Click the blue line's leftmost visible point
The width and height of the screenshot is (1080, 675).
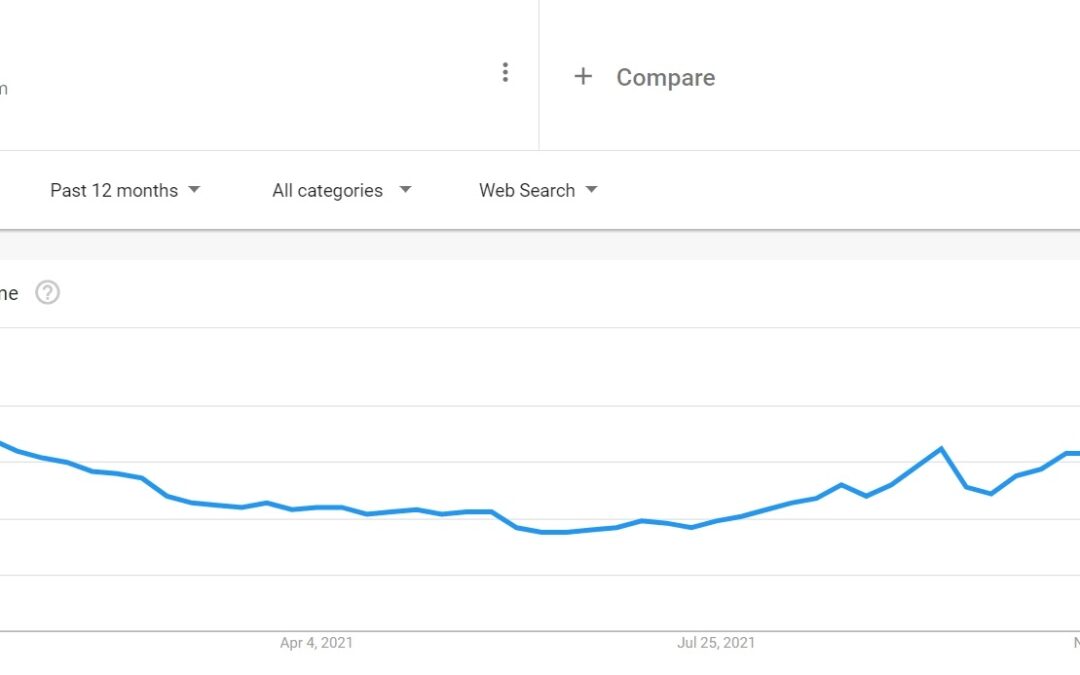click(x=2, y=444)
